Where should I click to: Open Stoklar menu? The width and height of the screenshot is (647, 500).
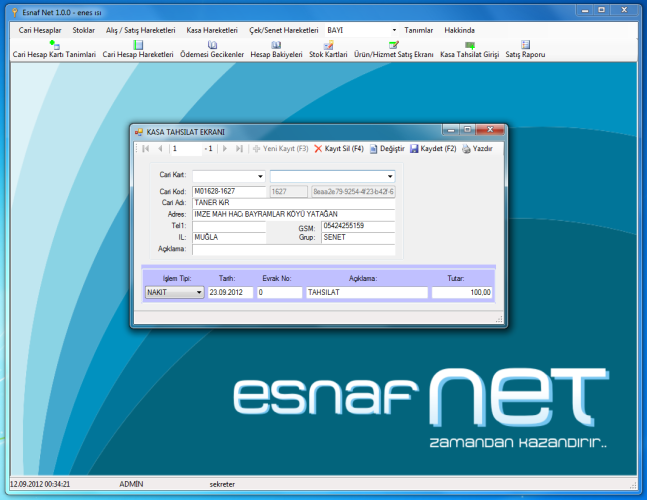tap(83, 30)
